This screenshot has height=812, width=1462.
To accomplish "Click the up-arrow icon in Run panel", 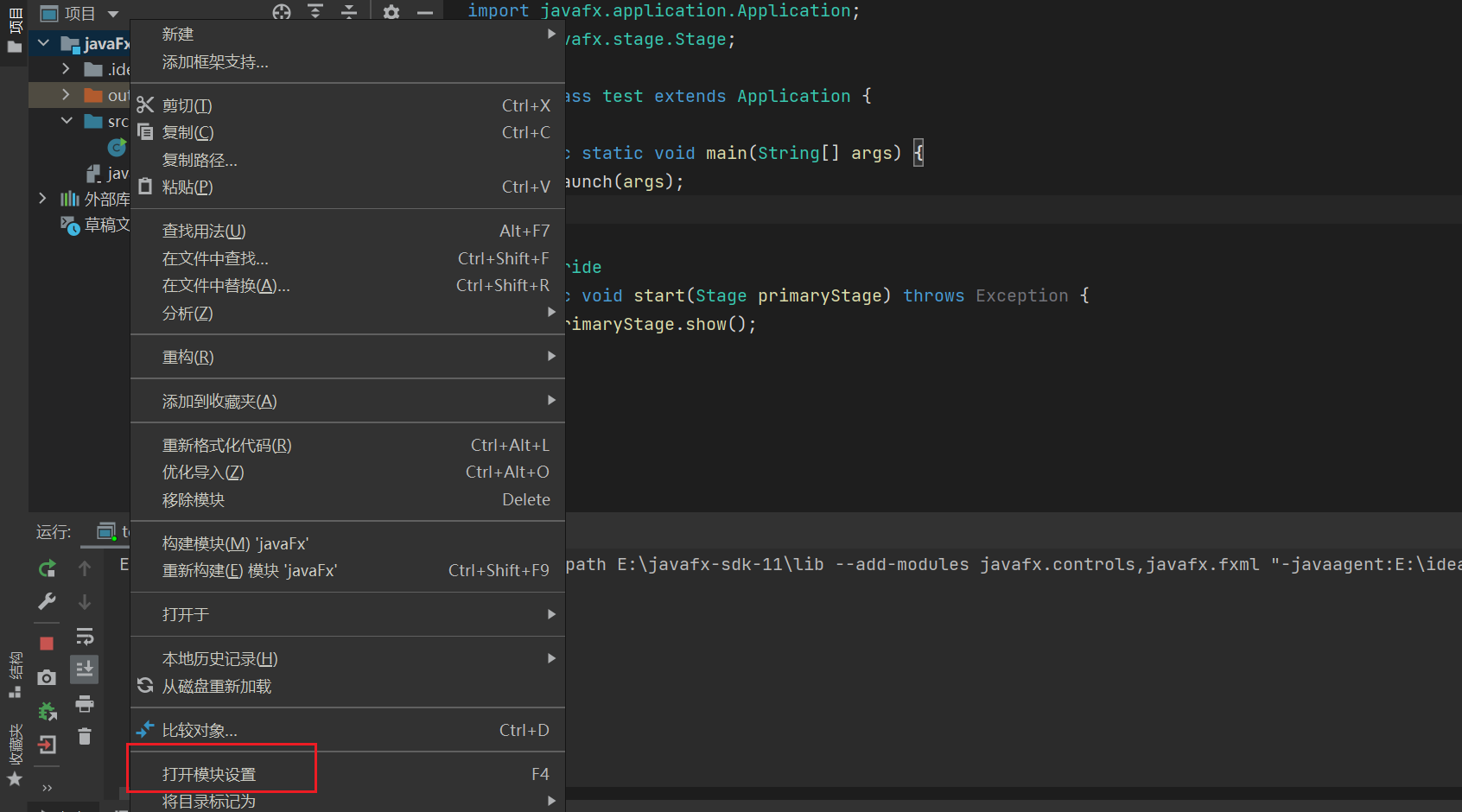I will coord(85,568).
